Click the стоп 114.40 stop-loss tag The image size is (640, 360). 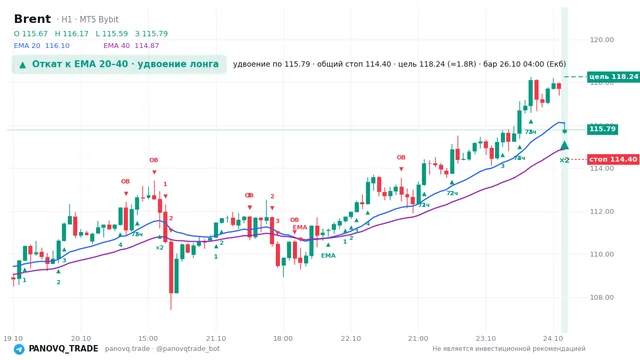pyautogui.click(x=613, y=160)
